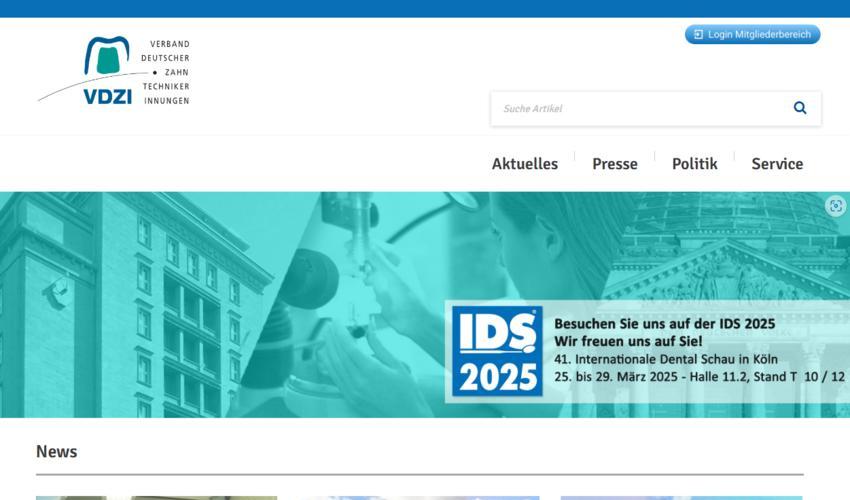Image resolution: width=850 pixels, height=500 pixels.
Task: Click the News heading
Action: click(x=56, y=451)
